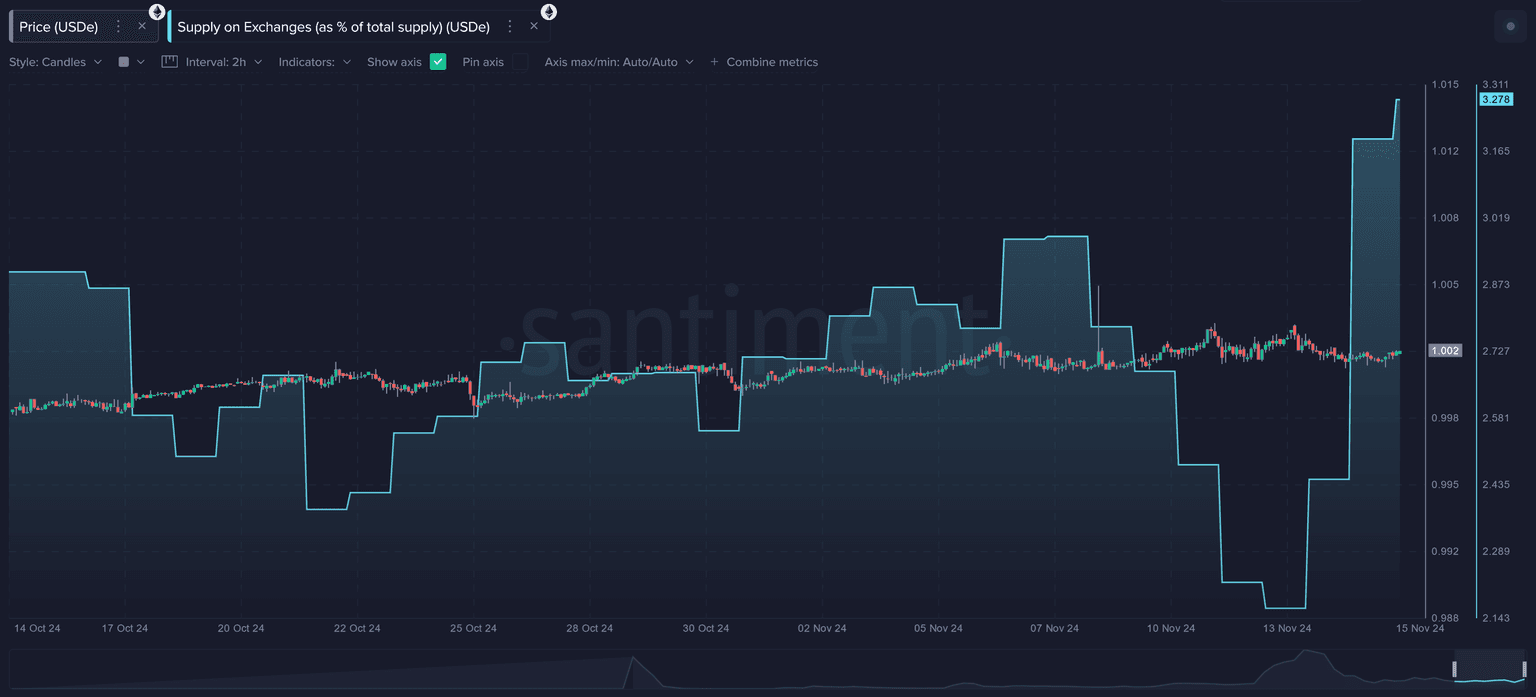Viewport: 1536px width, 697px height.
Task: Enable the Pin axis checkbox
Action: (520, 62)
